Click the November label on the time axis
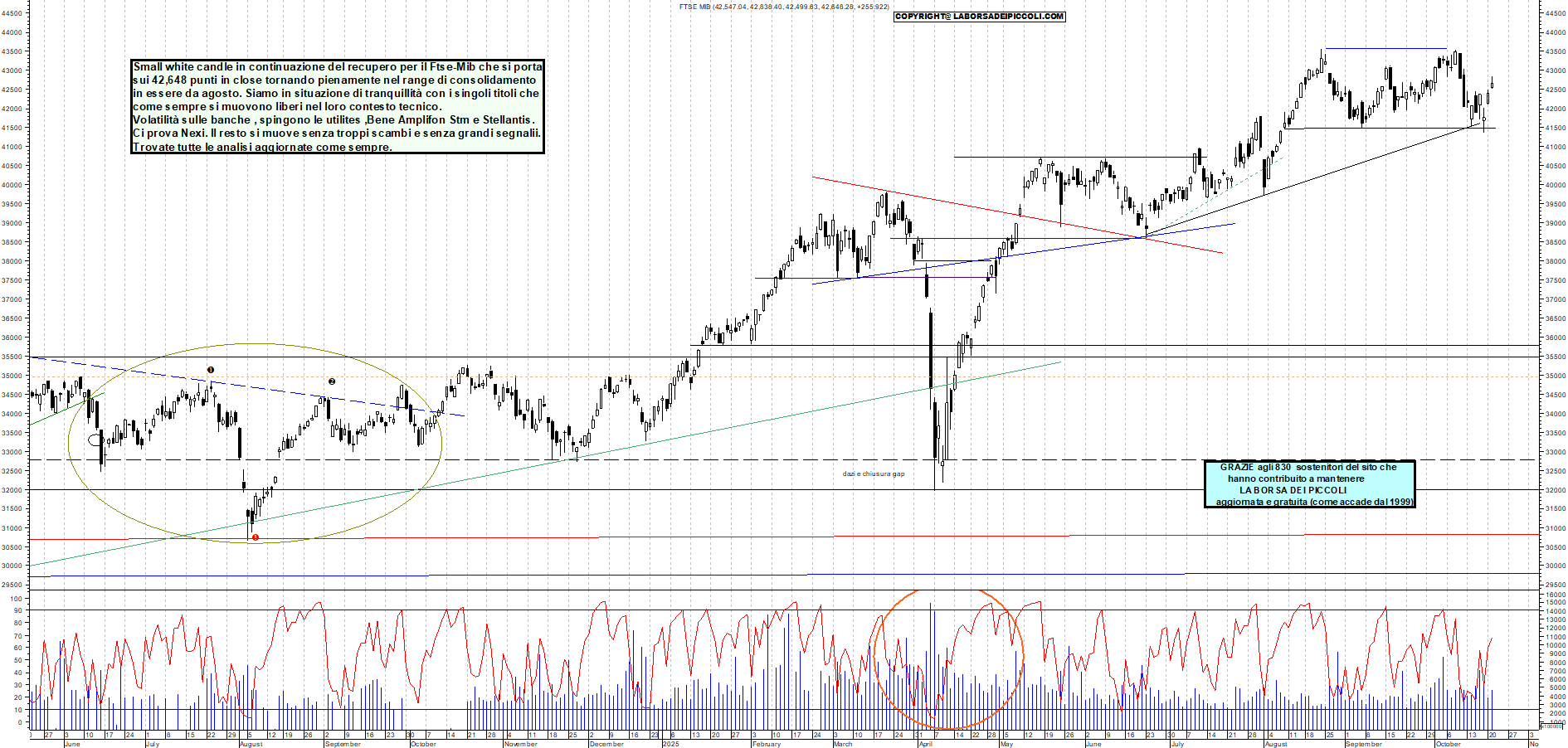This screenshot has height=748, width=1568. click(x=520, y=744)
